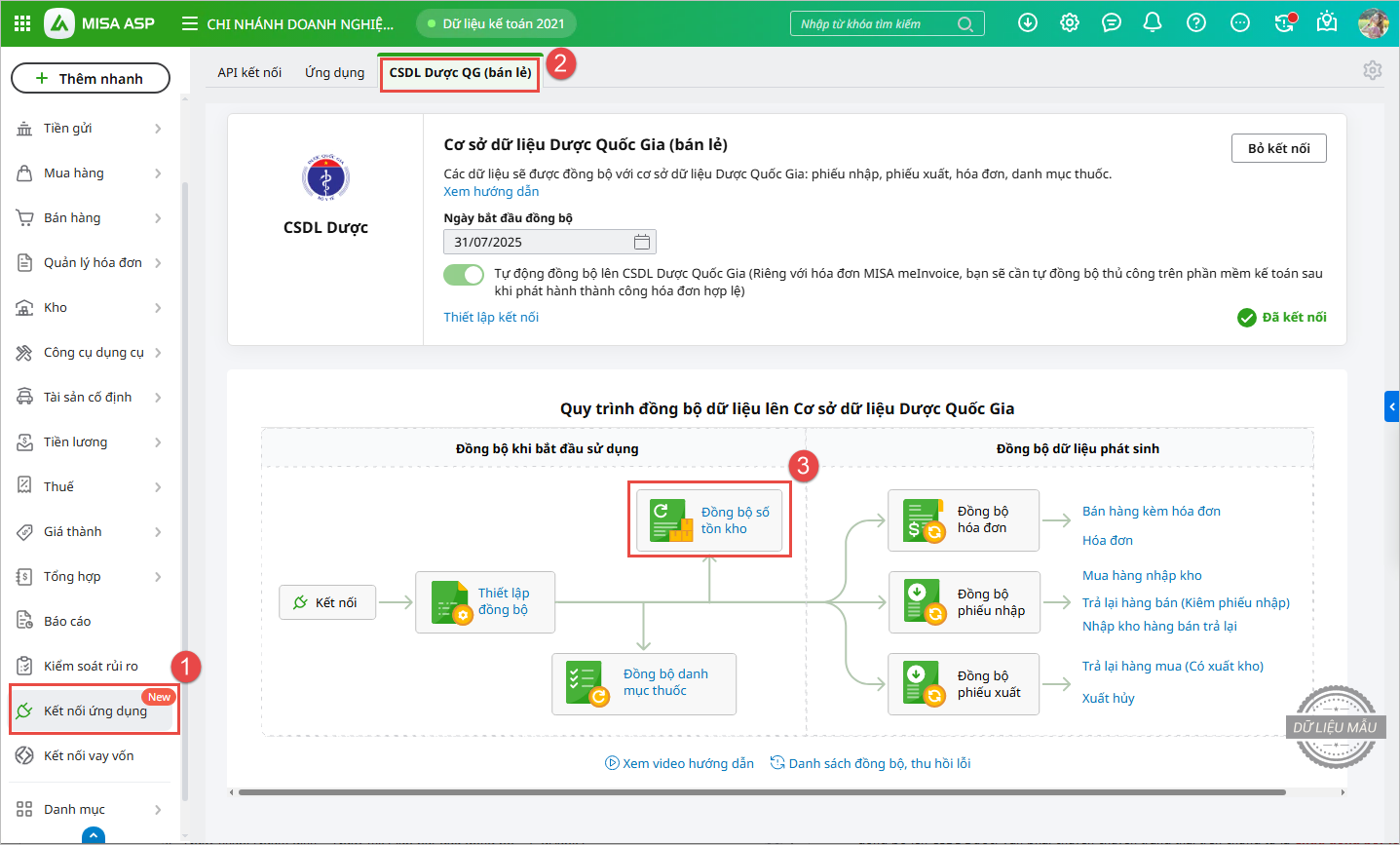1400x845 pixels.
Task: Open Danh sách đồng bộ, thu hồi lỗi
Action: pyautogui.click(x=870, y=763)
